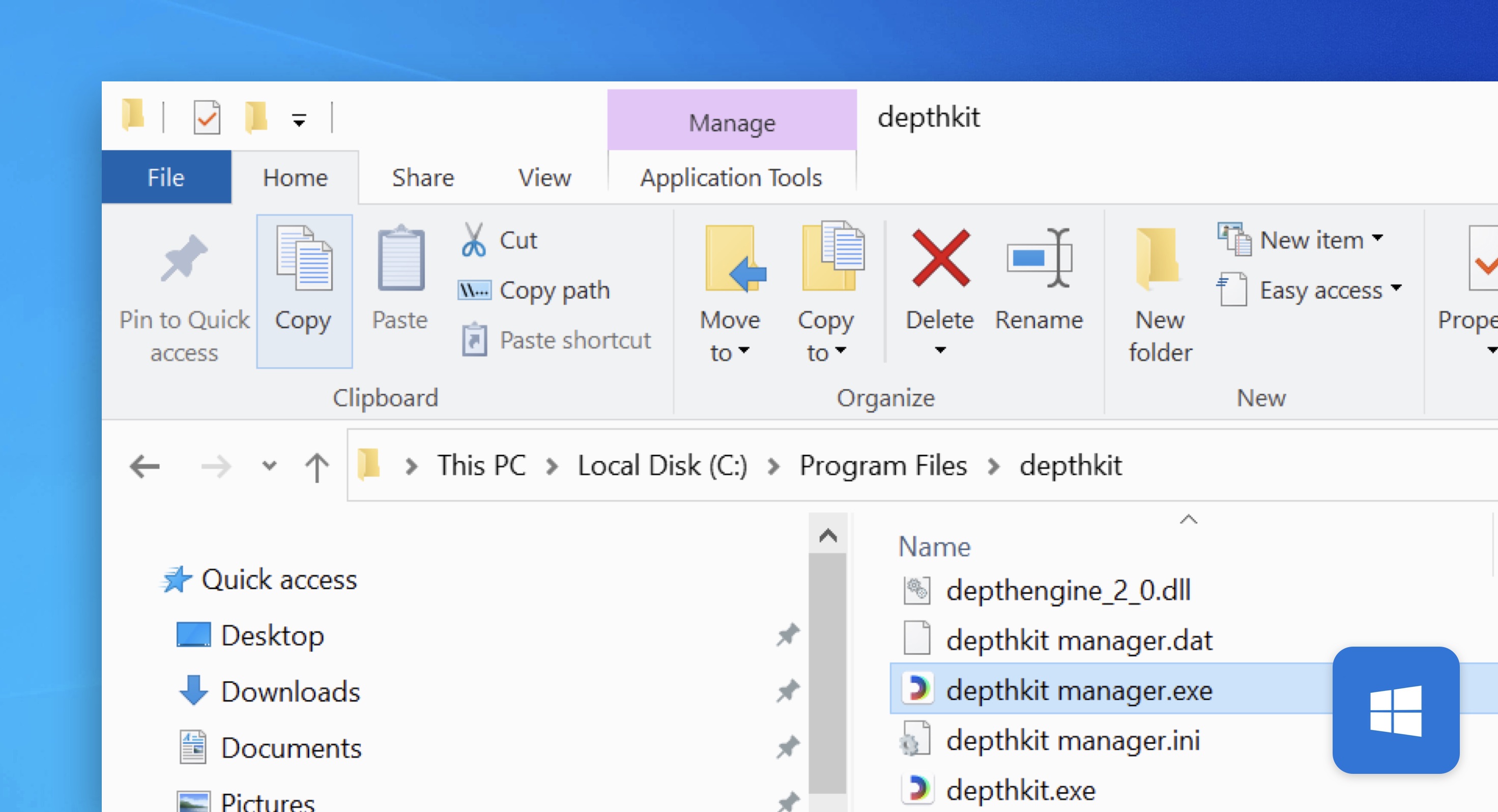Go up one folder level arrow
The width and height of the screenshot is (1498, 812).
(317, 466)
